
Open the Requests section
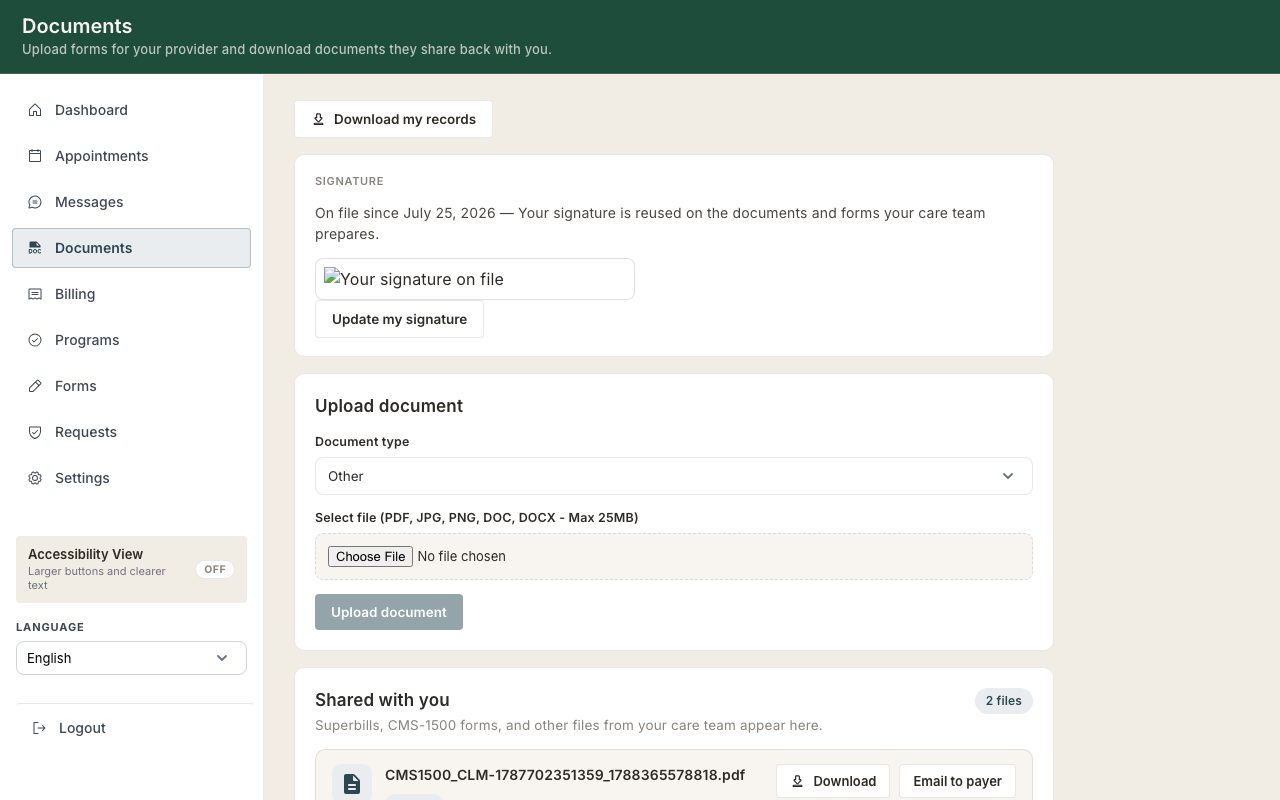[131, 432]
